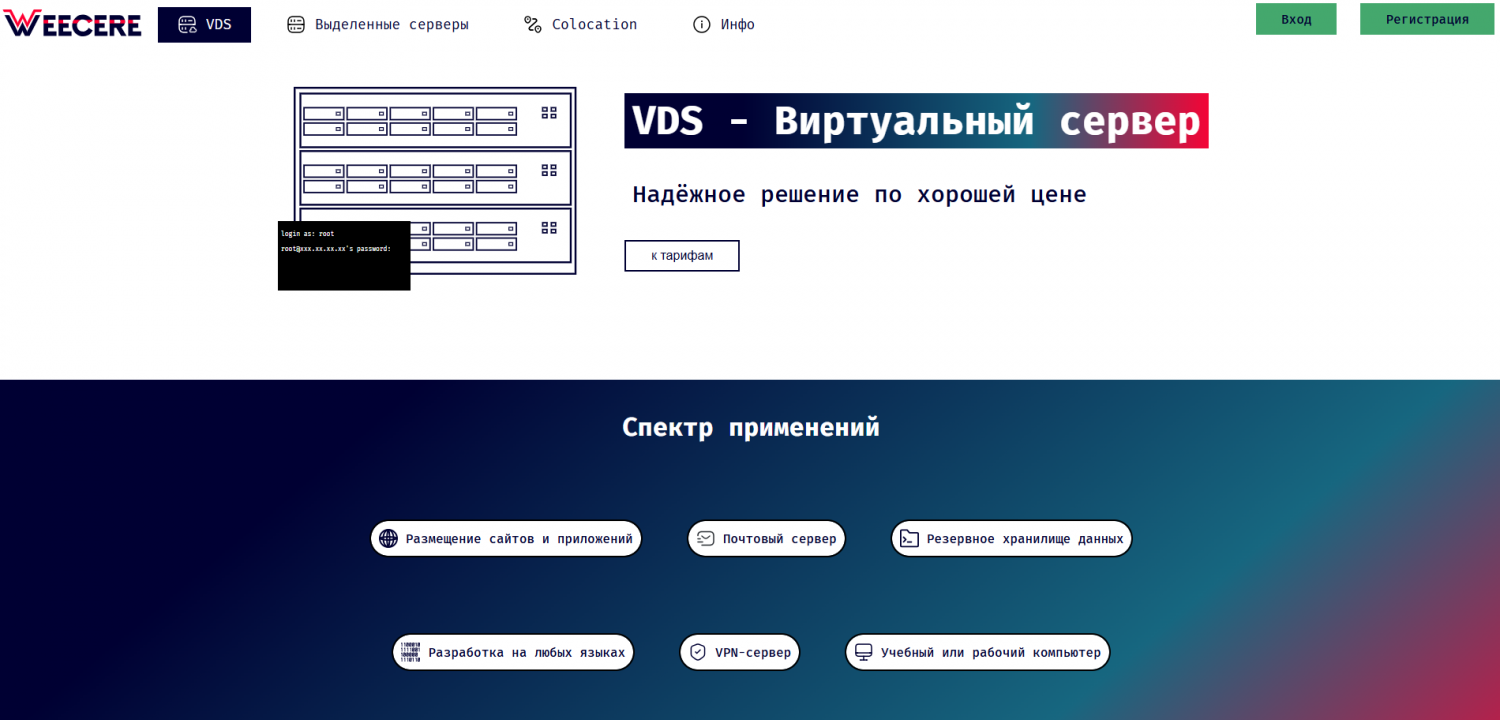Click the monitor icon on Учебный компьютер

[864, 652]
